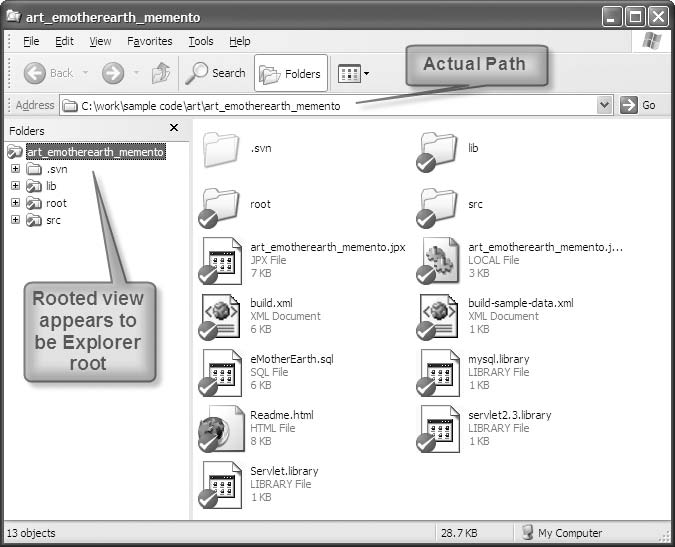Expand the lib folder tree node
Screen dimensions: 675x547
coord(15,186)
